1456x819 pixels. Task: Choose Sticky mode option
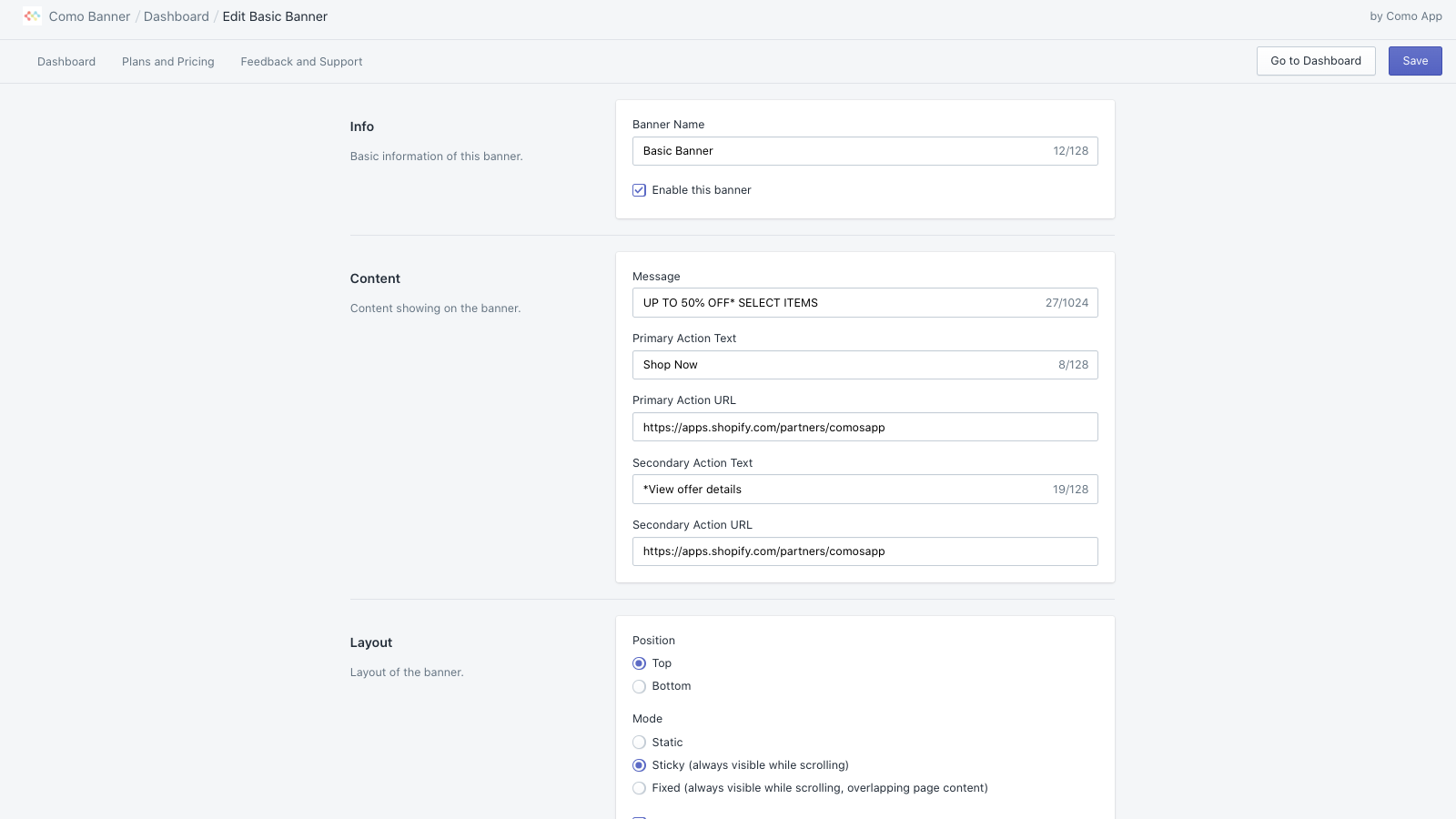tap(639, 765)
